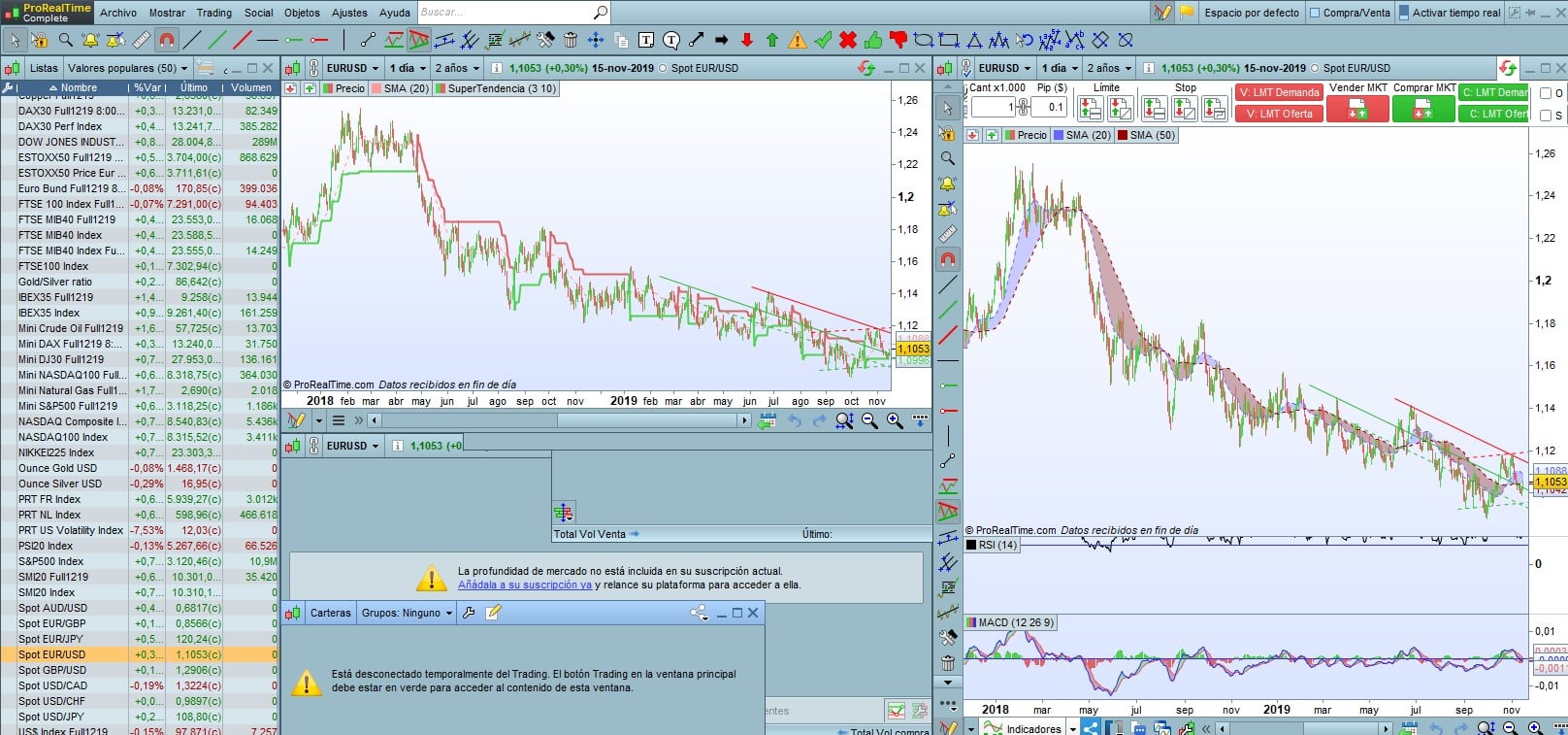This screenshot has height=735, width=1568.
Task: Toggle quantity-pip link in order panel
Action: coord(1023,107)
